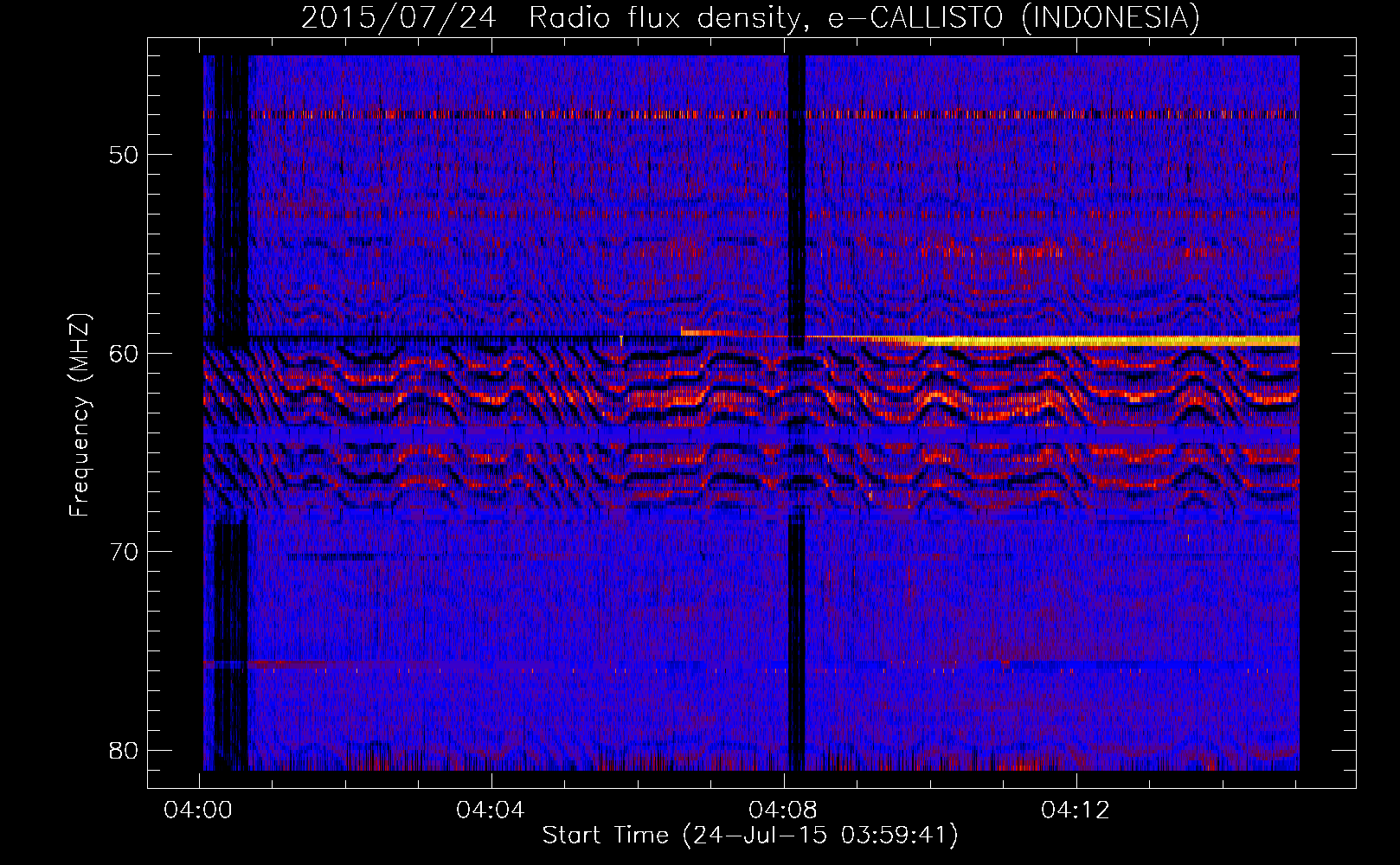1400x865 pixels.
Task: Click the "60" frequency tick label
Action: point(125,353)
